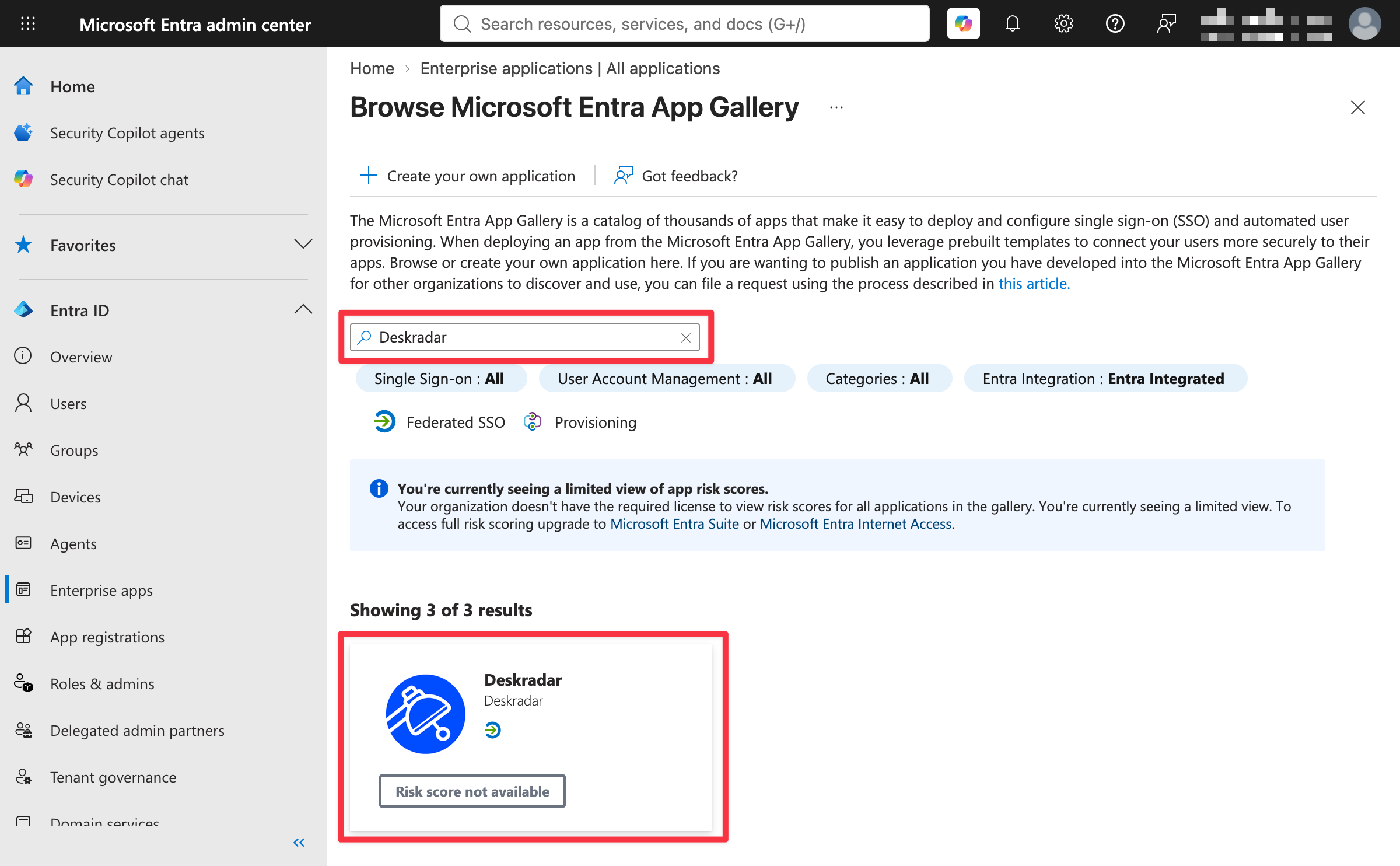Image resolution: width=1400 pixels, height=866 pixels.
Task: Click Enterprise applications breadcrumb
Action: (x=570, y=68)
